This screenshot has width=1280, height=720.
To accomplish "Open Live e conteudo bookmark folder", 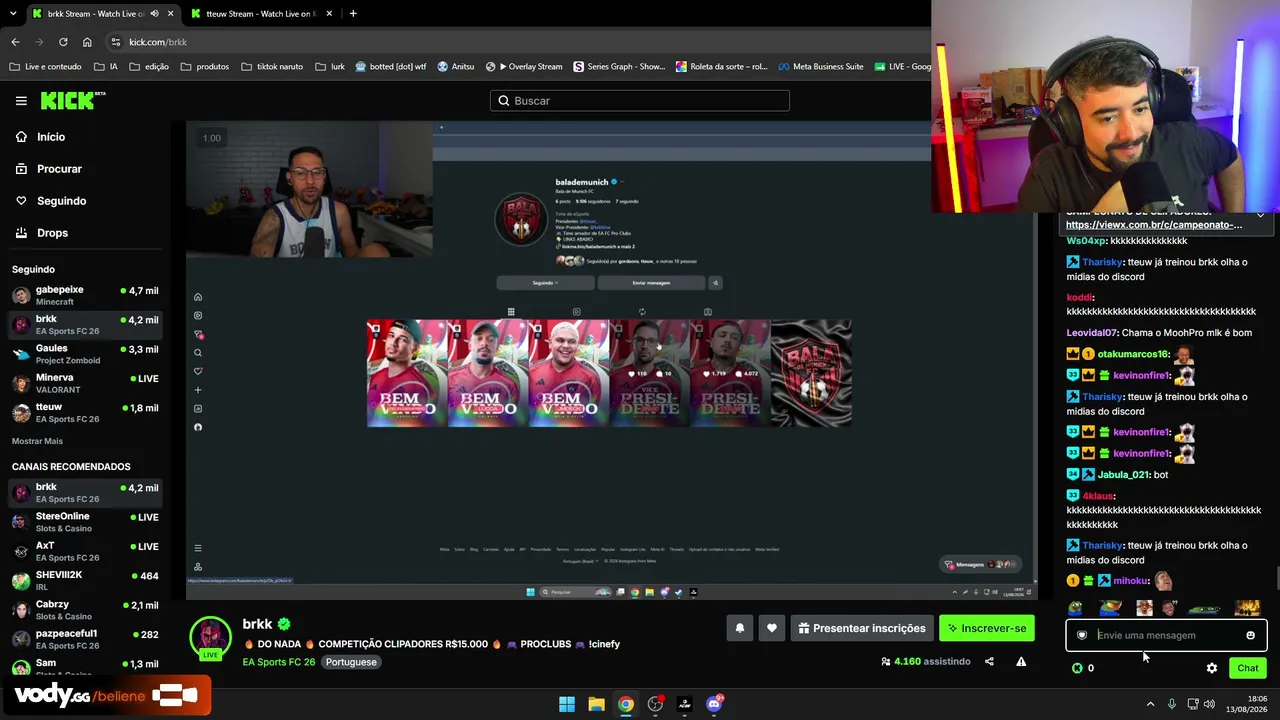I will click(45, 67).
